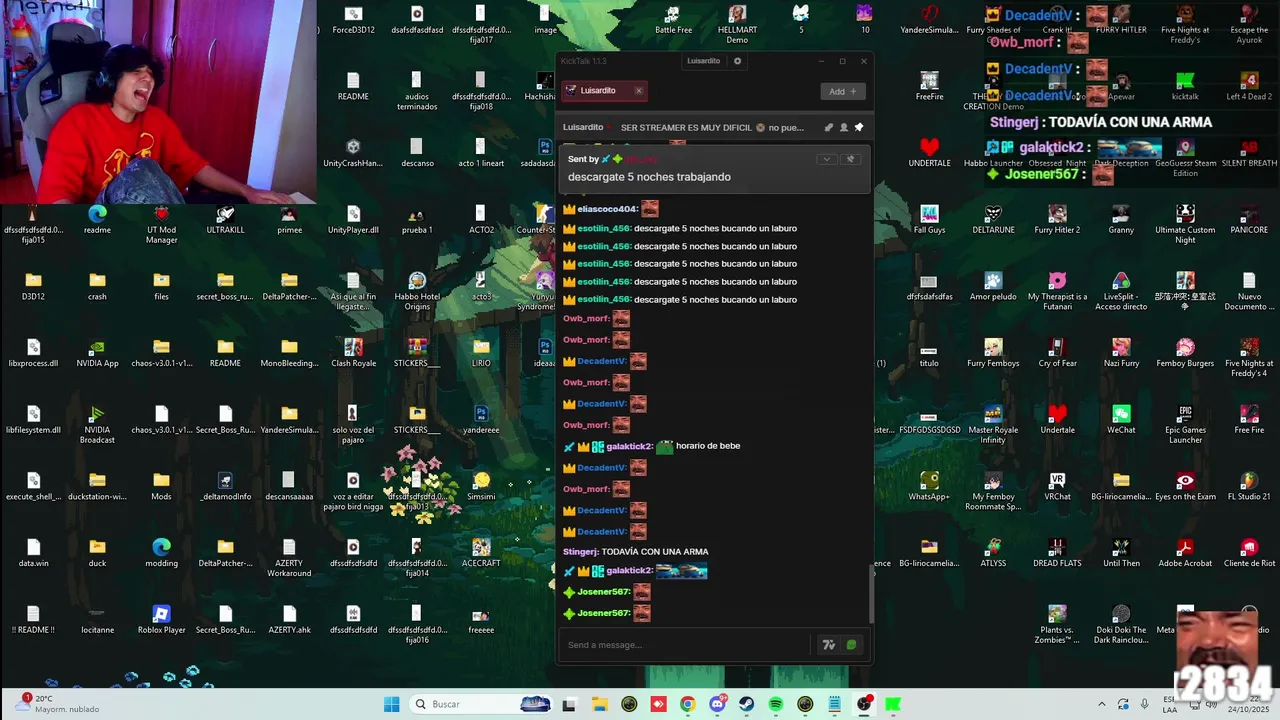Image resolution: width=1280 pixels, height=720 pixels.
Task: Select Fall Guys desktop icon
Action: (x=929, y=220)
